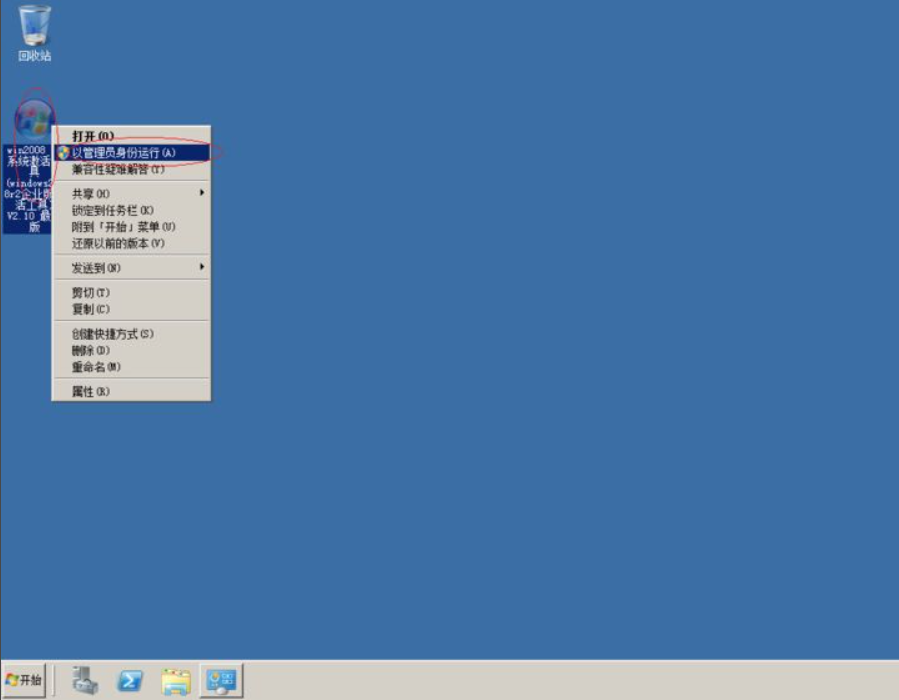Viewport: 899px width, 700px height.
Task: Click the Windows logo on the Start button
Action: (12, 681)
